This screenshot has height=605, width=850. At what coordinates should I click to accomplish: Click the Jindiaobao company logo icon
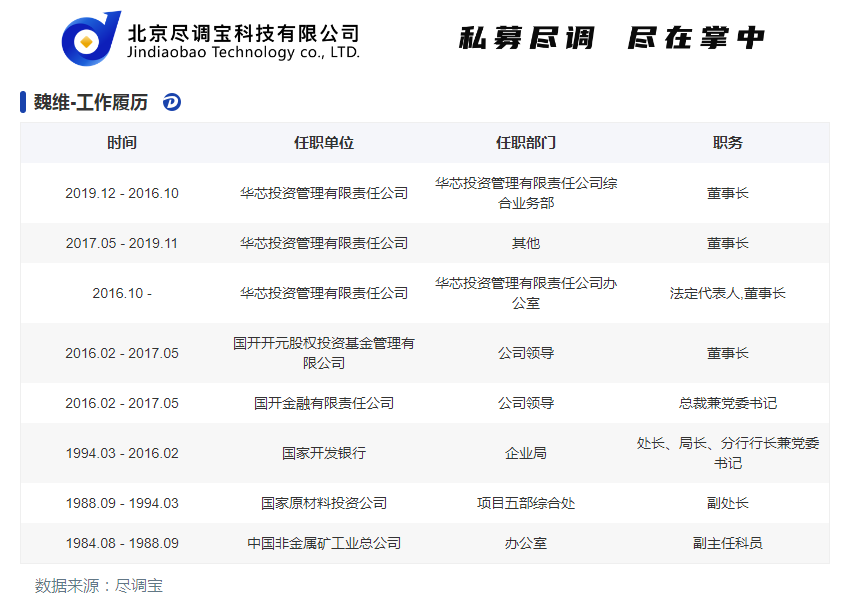pos(91,39)
